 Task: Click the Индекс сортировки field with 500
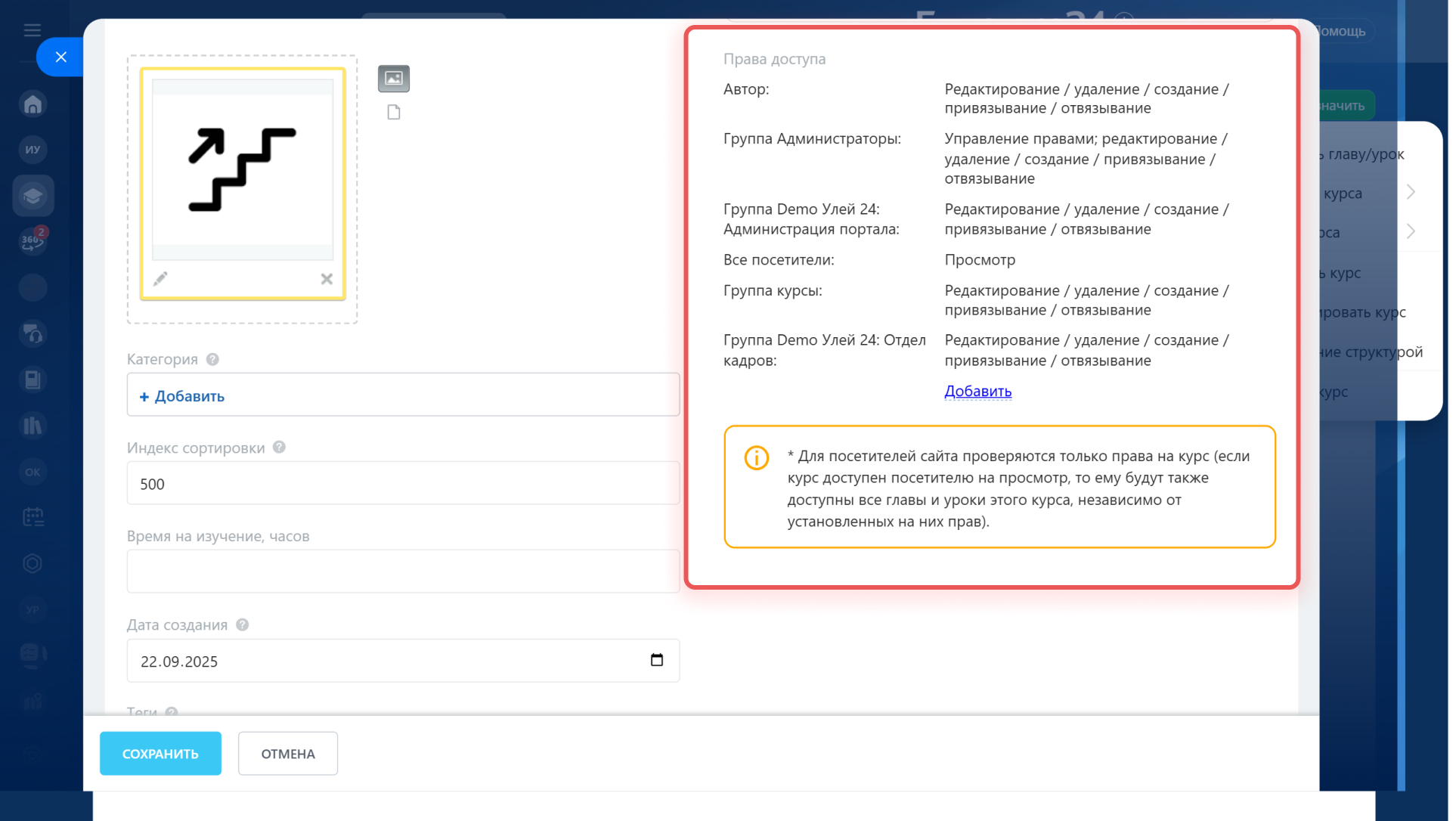[x=403, y=484]
